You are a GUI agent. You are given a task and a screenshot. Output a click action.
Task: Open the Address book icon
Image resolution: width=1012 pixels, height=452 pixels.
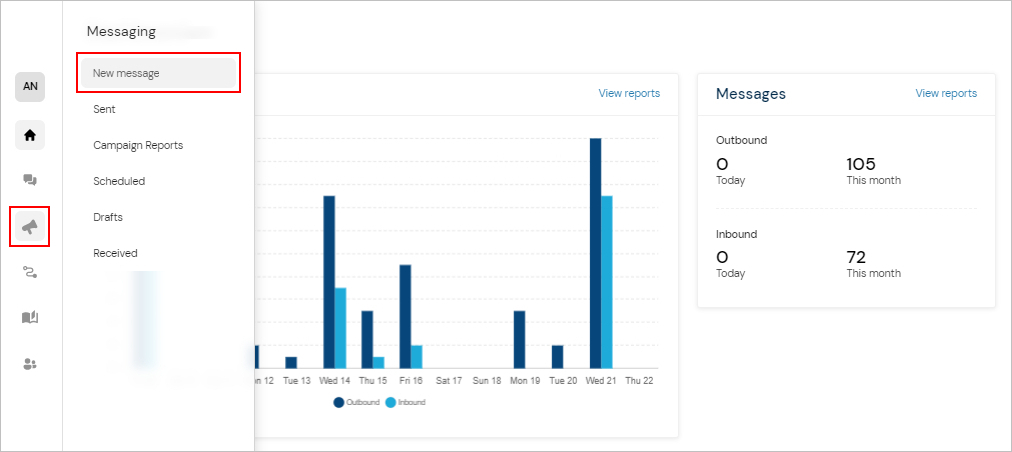tap(30, 317)
